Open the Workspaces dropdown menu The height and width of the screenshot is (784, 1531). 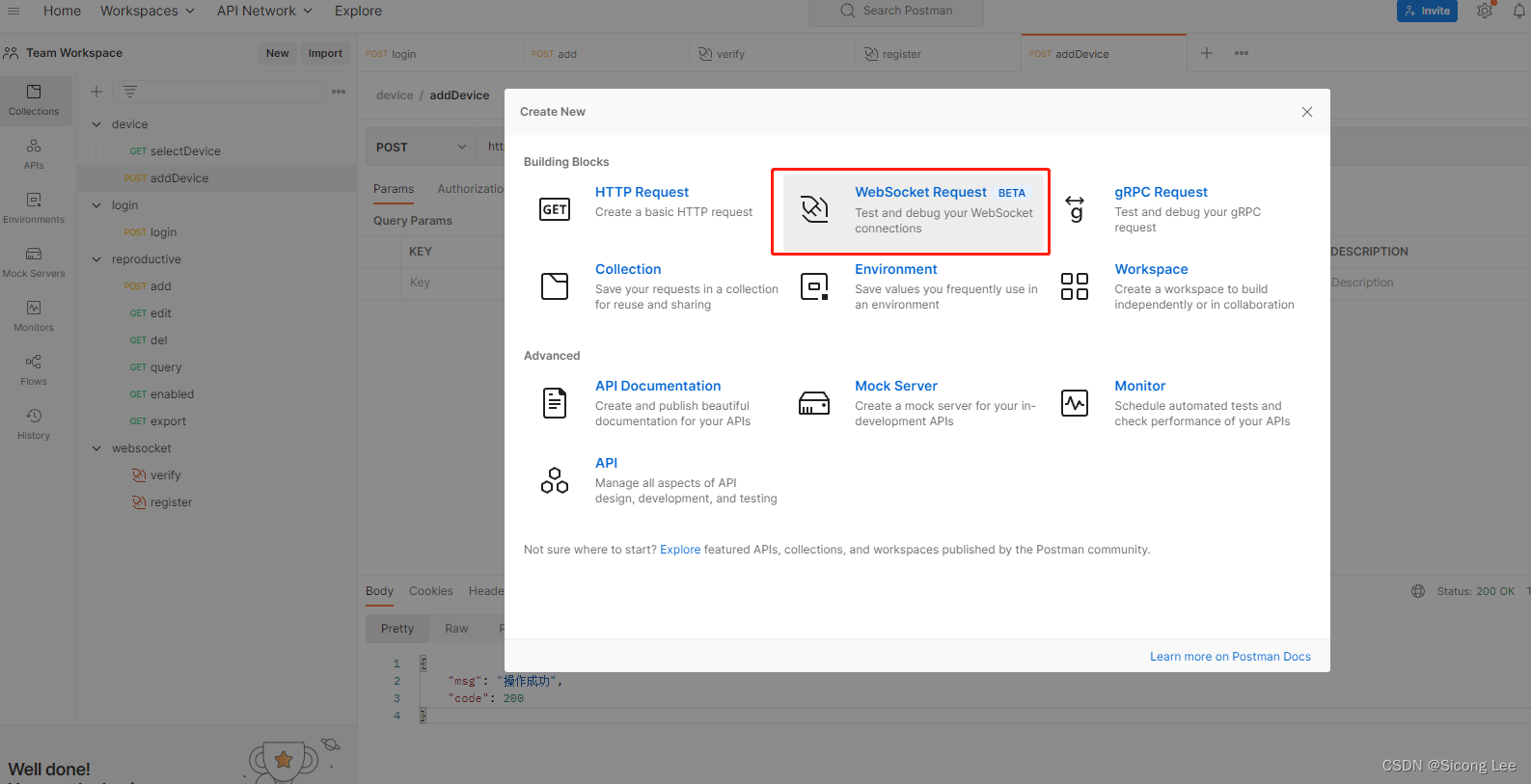(x=148, y=11)
